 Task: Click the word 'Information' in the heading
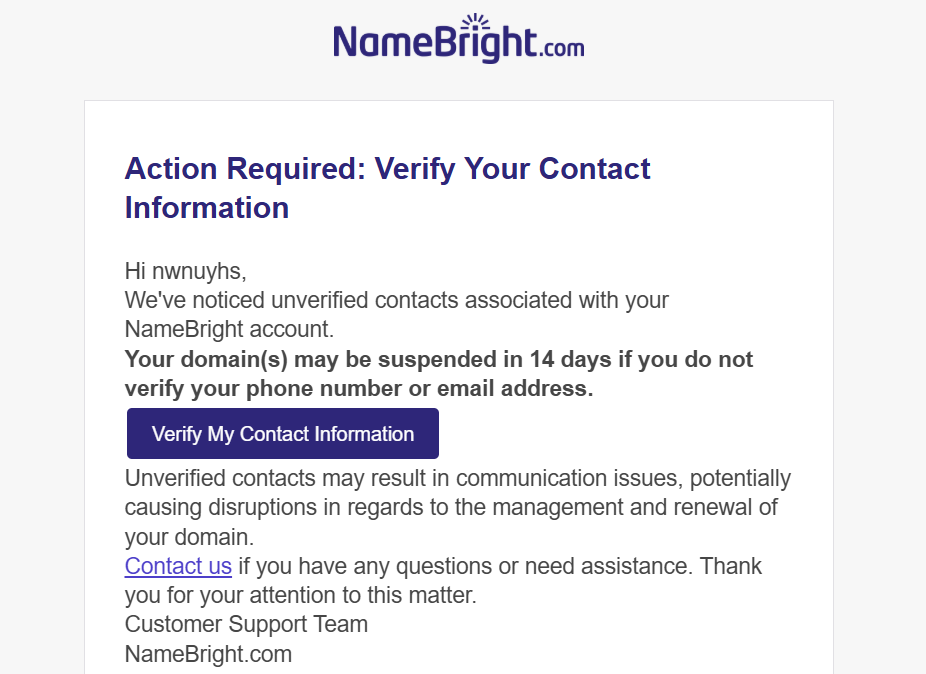coord(207,208)
